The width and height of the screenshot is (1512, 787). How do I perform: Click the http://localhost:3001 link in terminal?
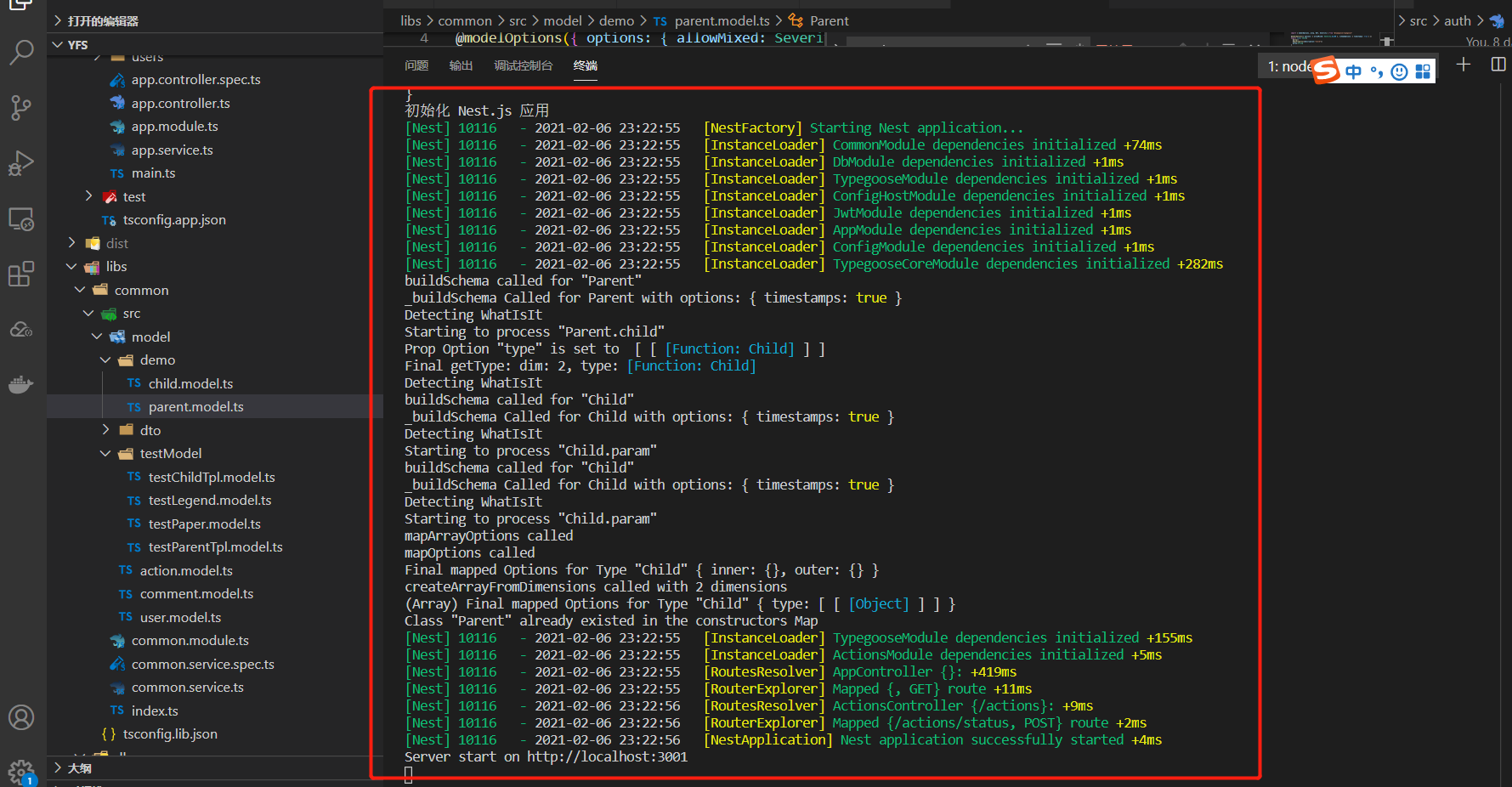point(607,756)
